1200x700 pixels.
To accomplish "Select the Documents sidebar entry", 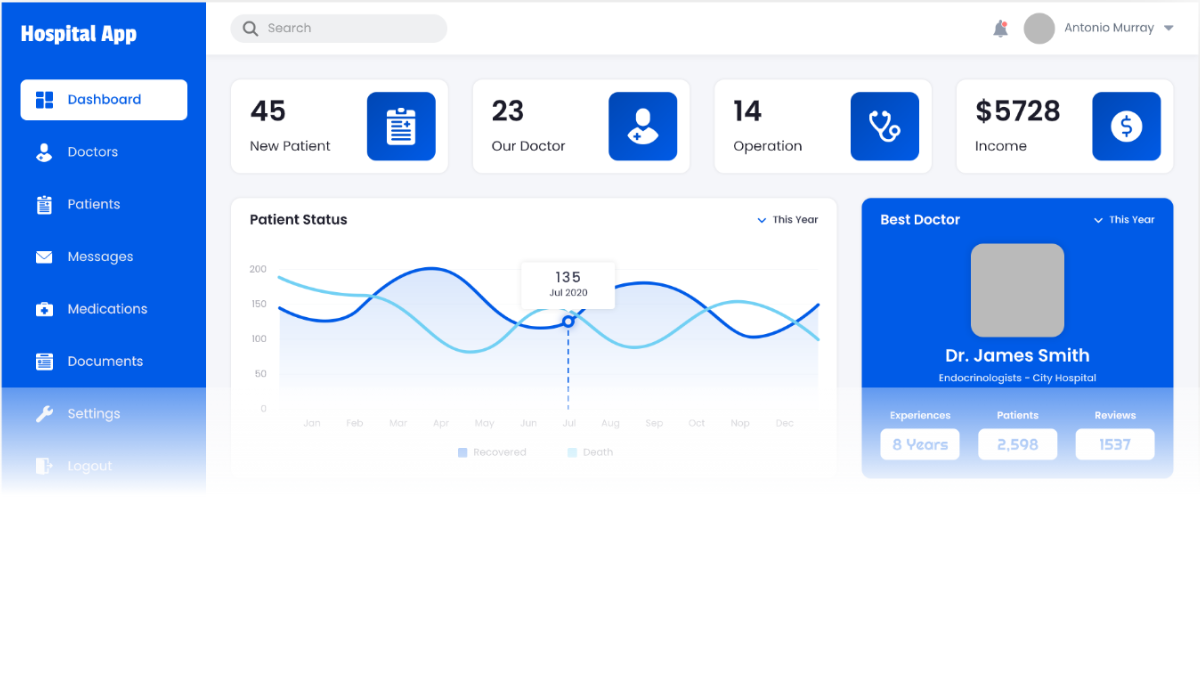I will (104, 362).
